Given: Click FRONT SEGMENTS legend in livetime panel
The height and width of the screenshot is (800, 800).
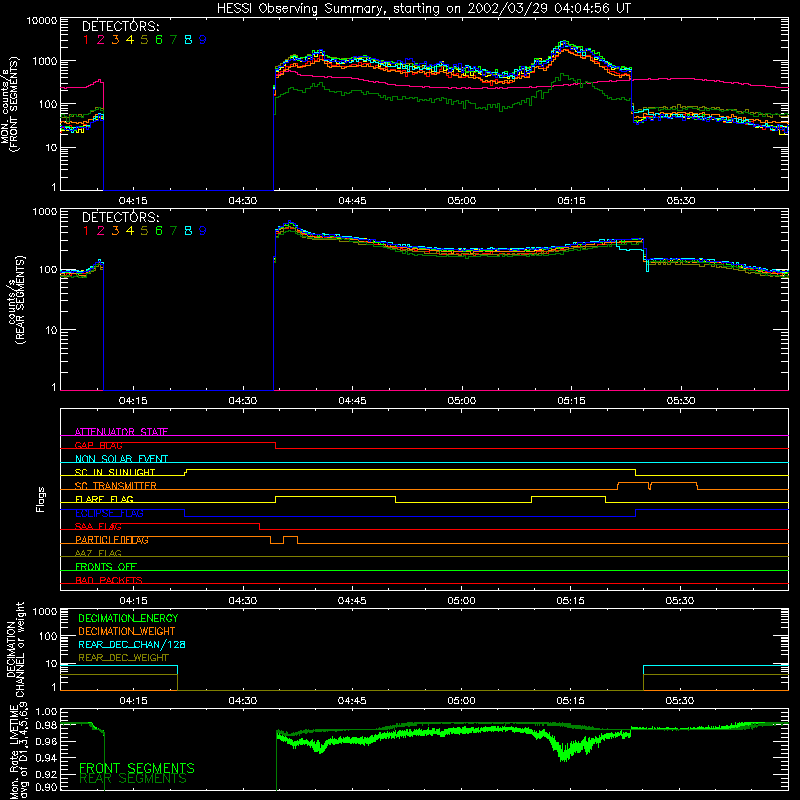Looking at the screenshot, I should (137, 768).
